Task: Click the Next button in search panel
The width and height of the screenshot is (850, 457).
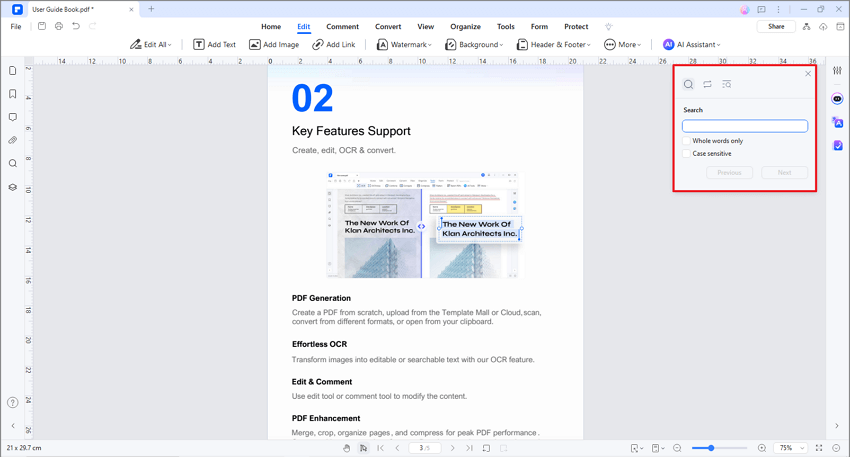Action: (784, 172)
